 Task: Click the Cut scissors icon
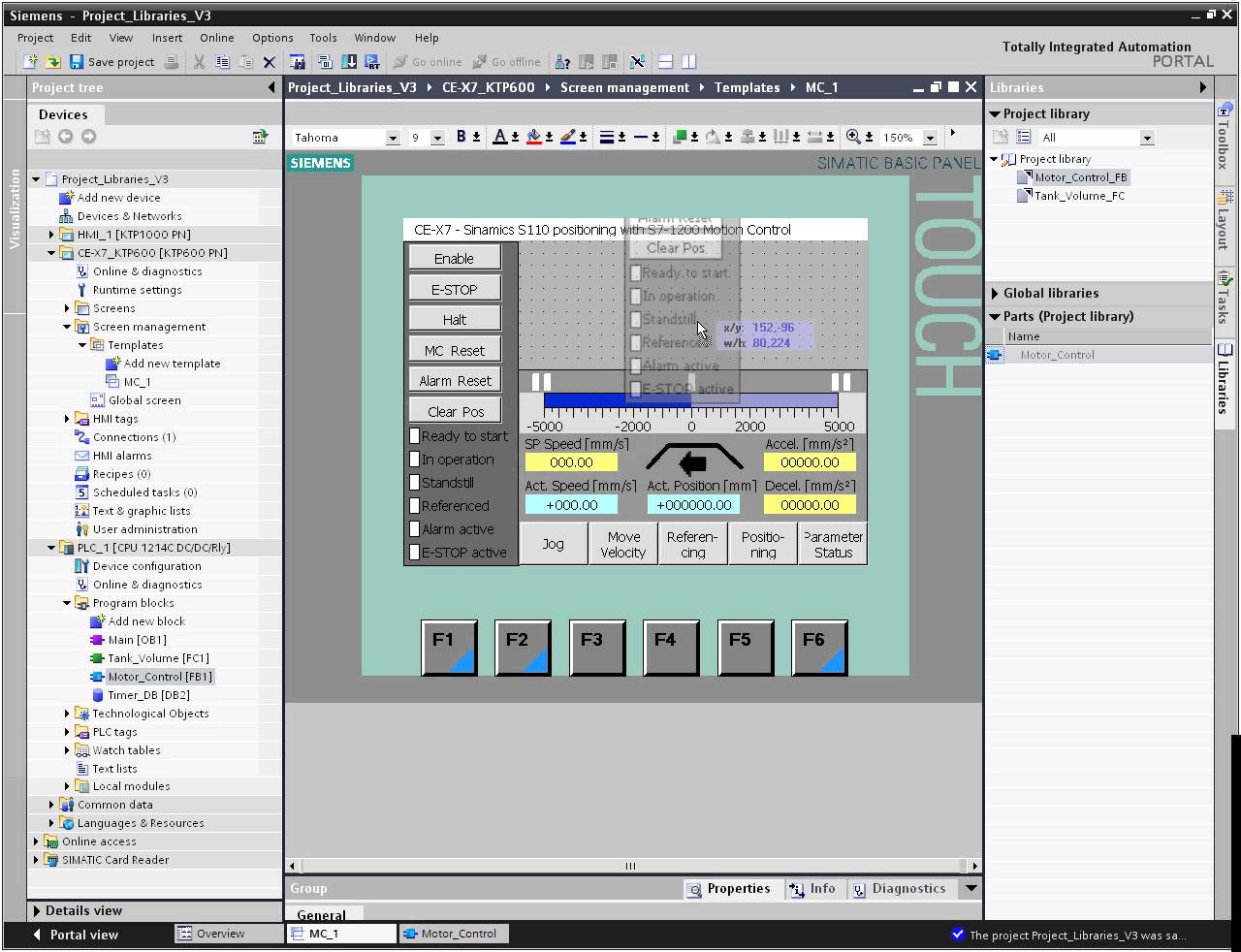point(199,62)
